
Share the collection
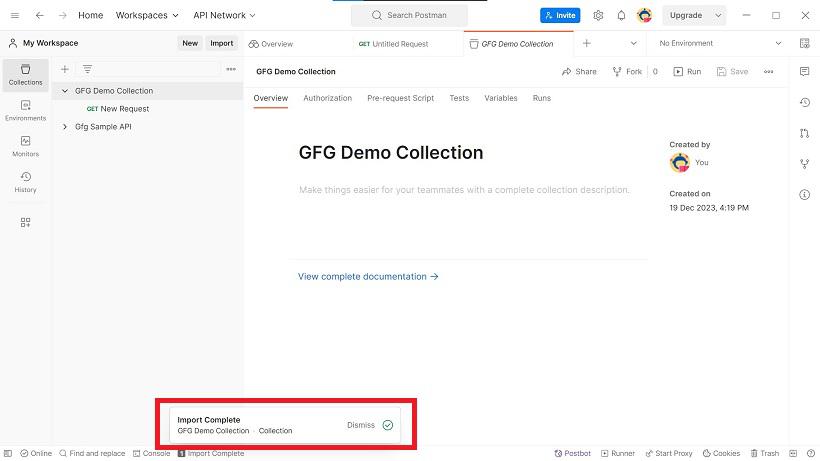tap(579, 72)
